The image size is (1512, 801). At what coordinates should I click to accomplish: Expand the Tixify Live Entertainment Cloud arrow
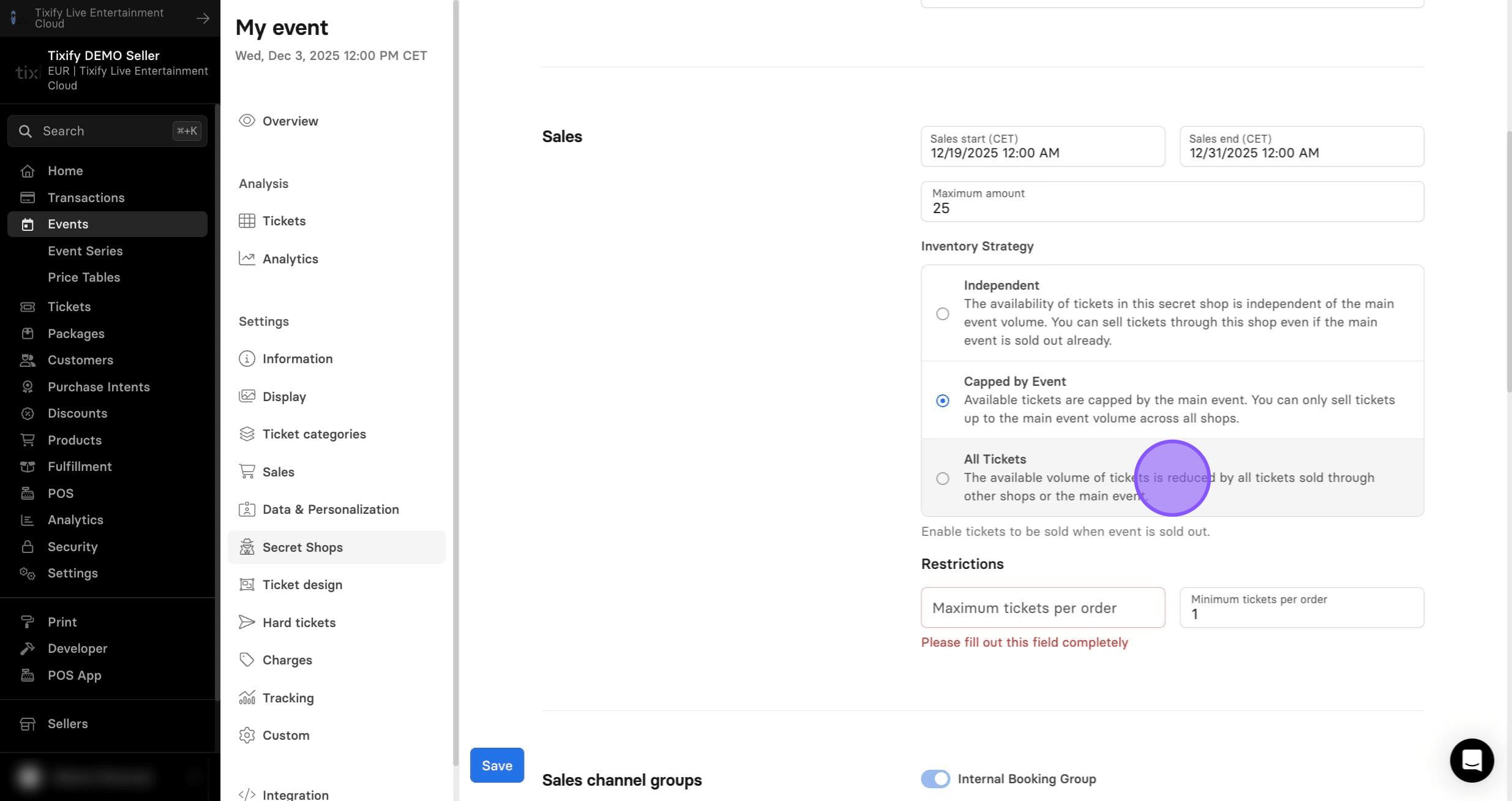203,18
